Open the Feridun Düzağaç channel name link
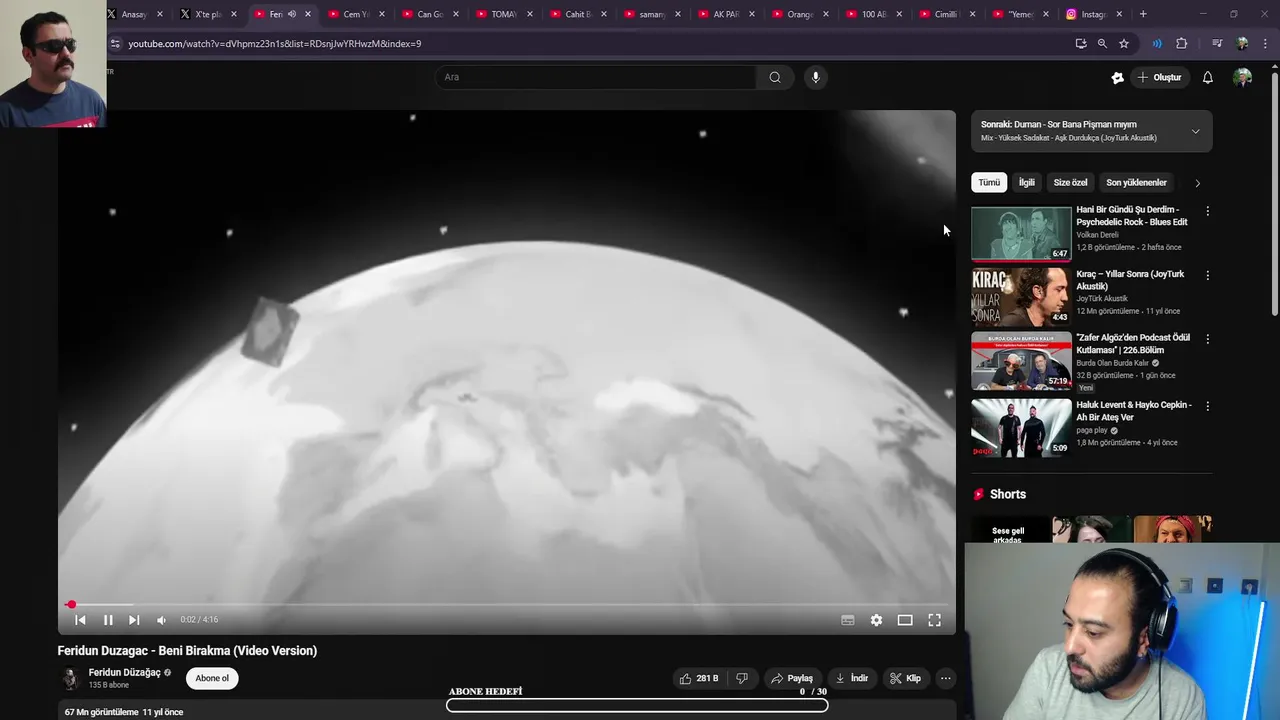This screenshot has width=1280, height=720. [124, 673]
